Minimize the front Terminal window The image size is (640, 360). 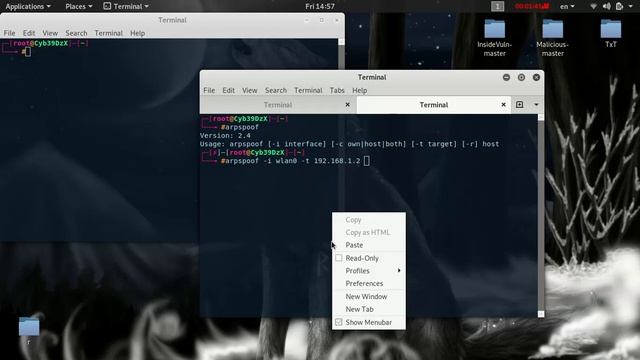506,77
